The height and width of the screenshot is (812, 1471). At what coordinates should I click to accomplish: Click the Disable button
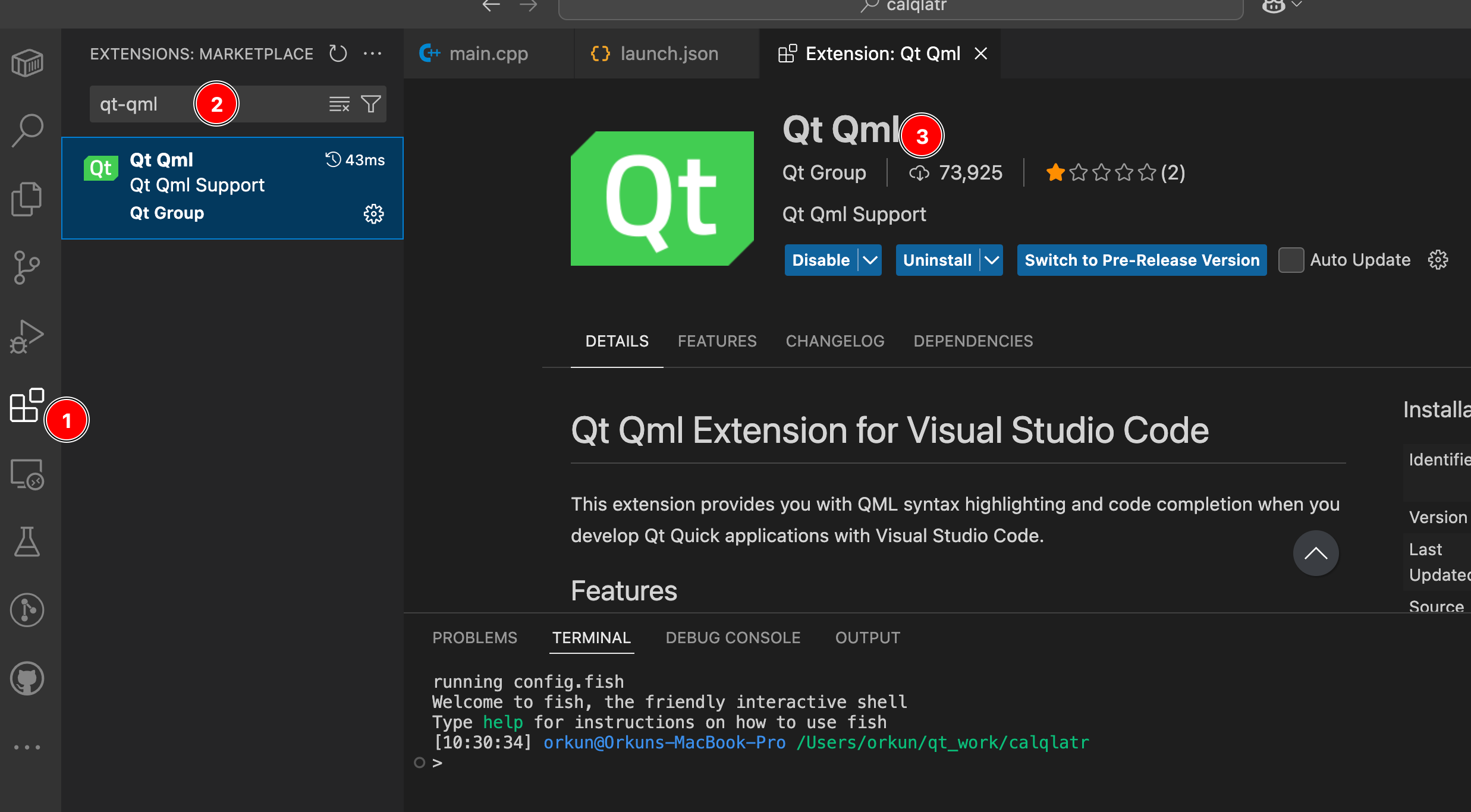click(x=821, y=260)
